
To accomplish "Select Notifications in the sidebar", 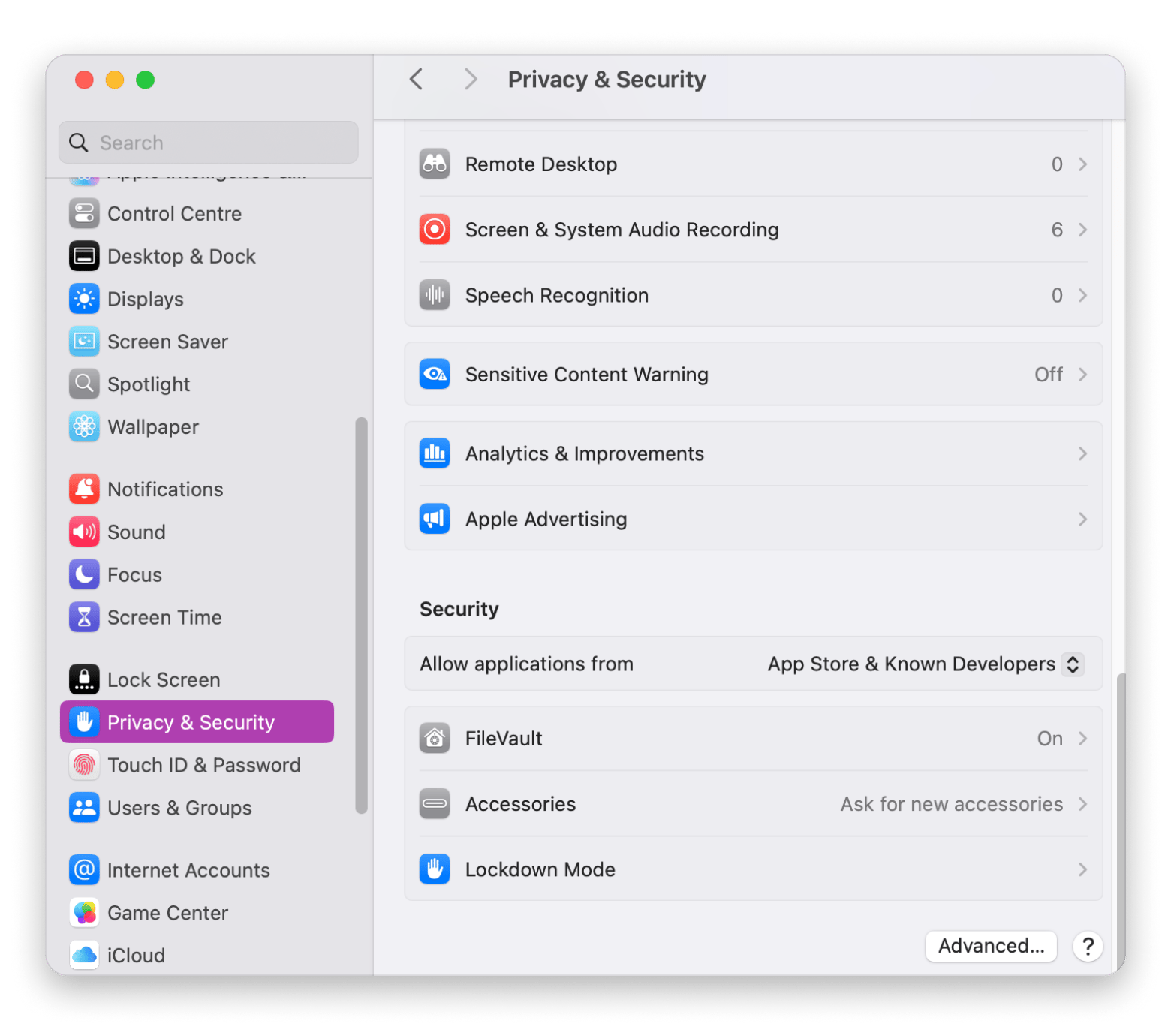I will click(x=165, y=489).
